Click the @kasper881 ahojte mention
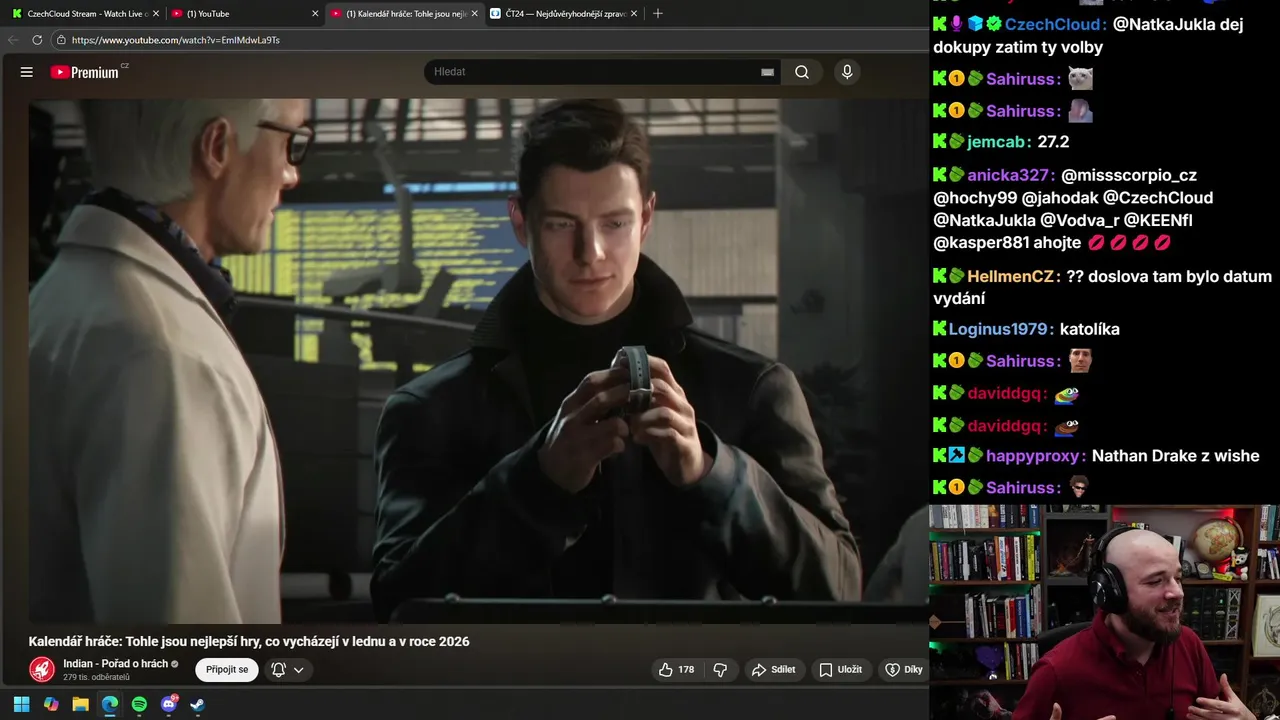1280x720 pixels. click(1007, 243)
